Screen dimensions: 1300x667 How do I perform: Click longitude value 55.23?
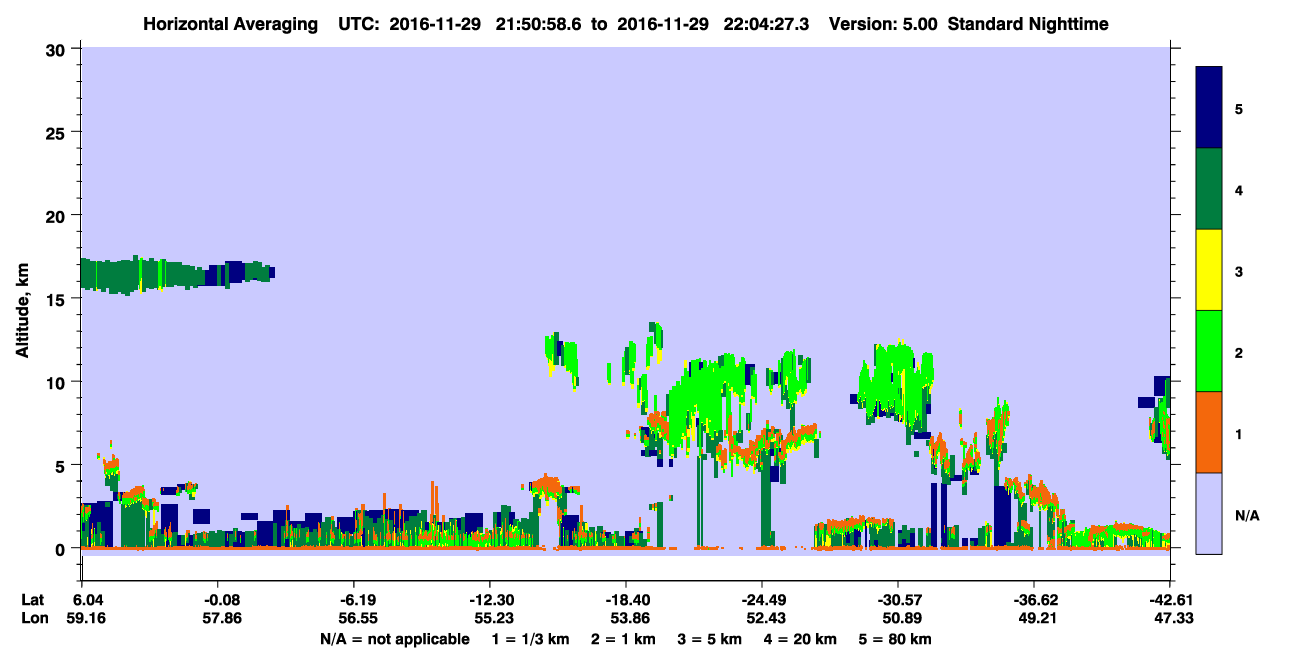click(492, 618)
